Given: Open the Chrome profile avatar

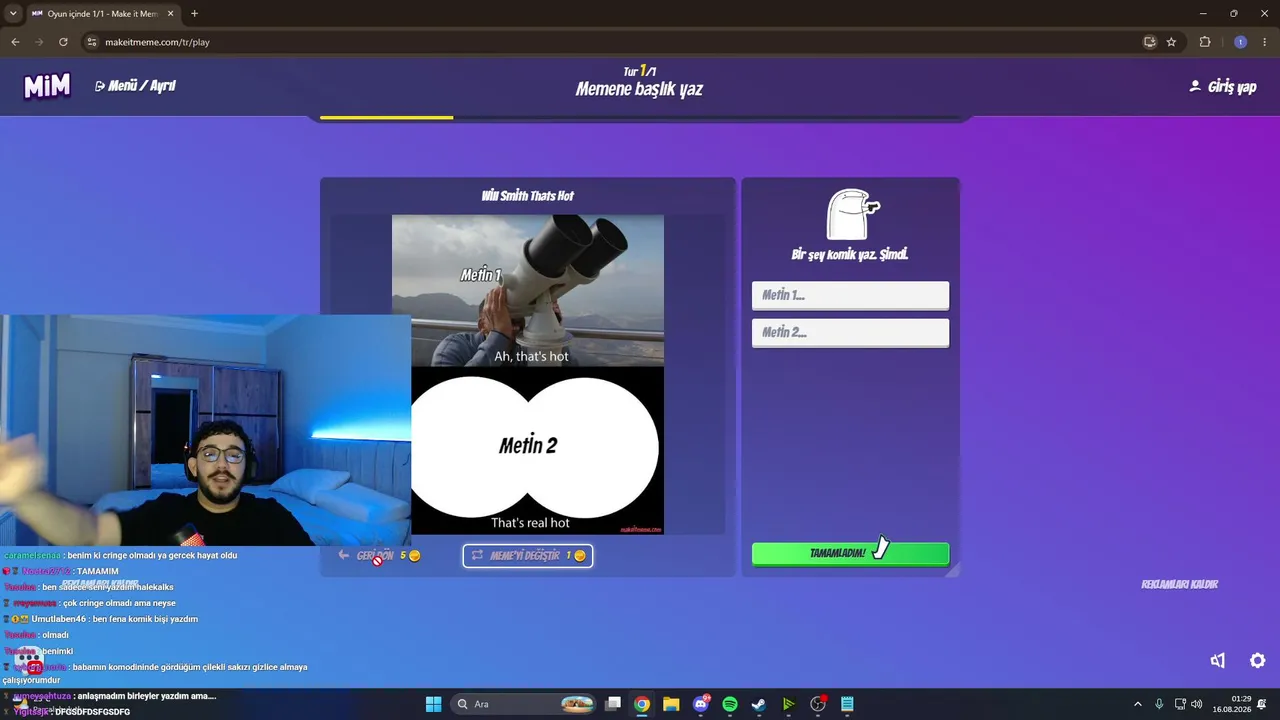Looking at the screenshot, I should pos(1240,42).
